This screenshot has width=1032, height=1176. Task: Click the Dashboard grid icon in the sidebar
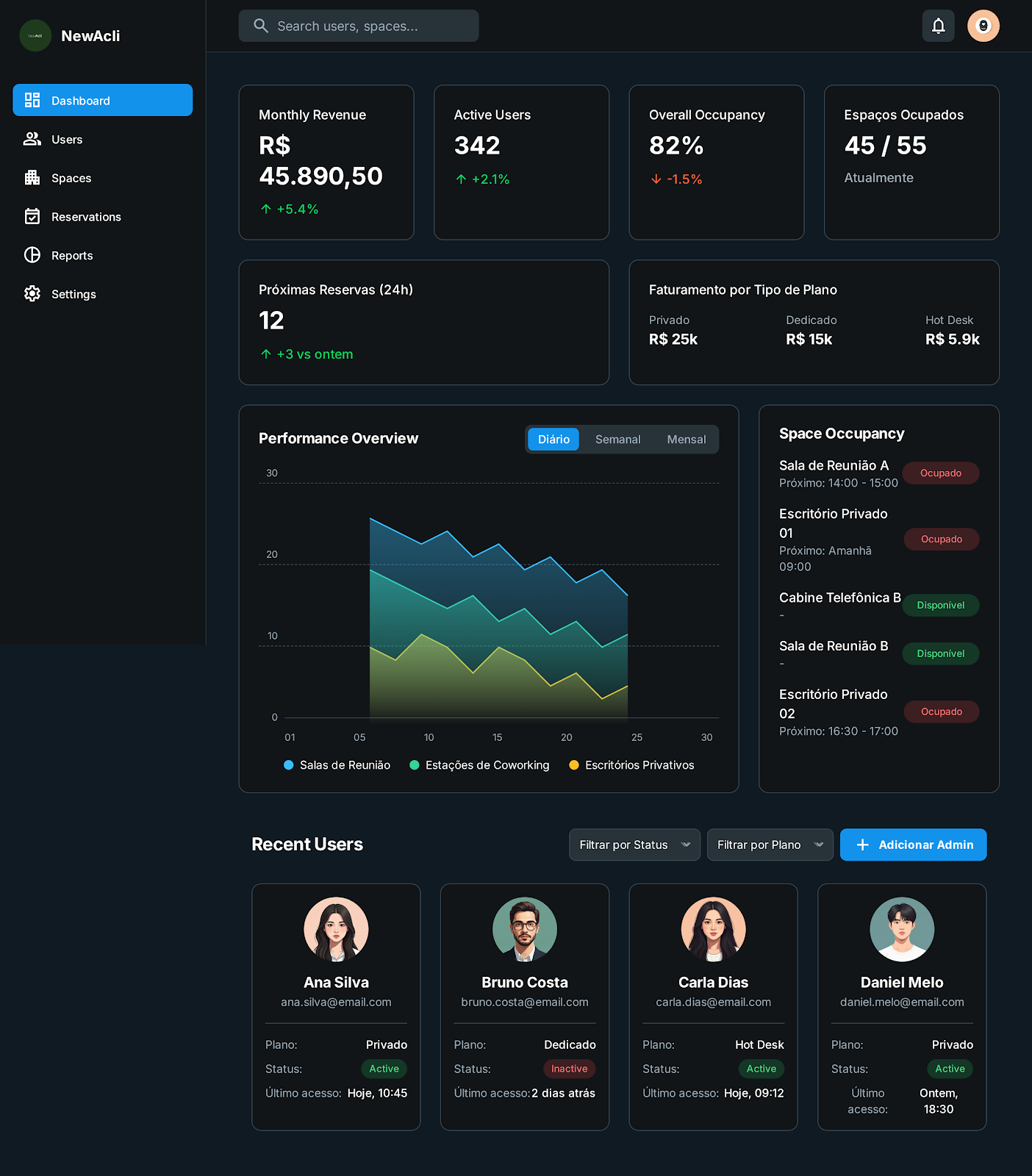pyautogui.click(x=32, y=100)
